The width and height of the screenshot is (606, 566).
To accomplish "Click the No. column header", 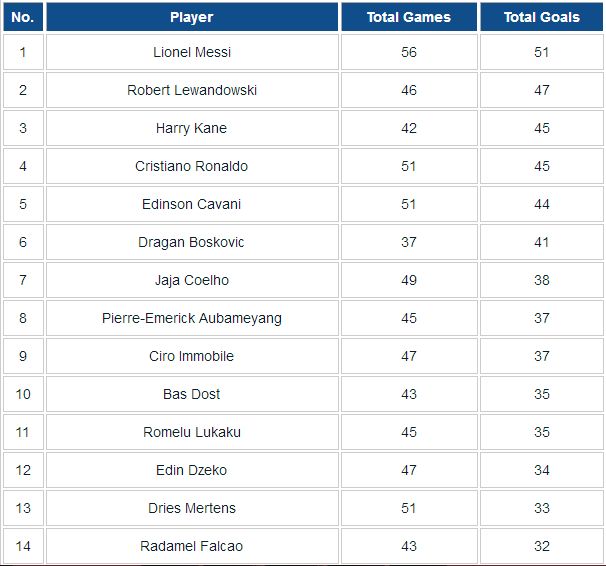I will point(23,17).
